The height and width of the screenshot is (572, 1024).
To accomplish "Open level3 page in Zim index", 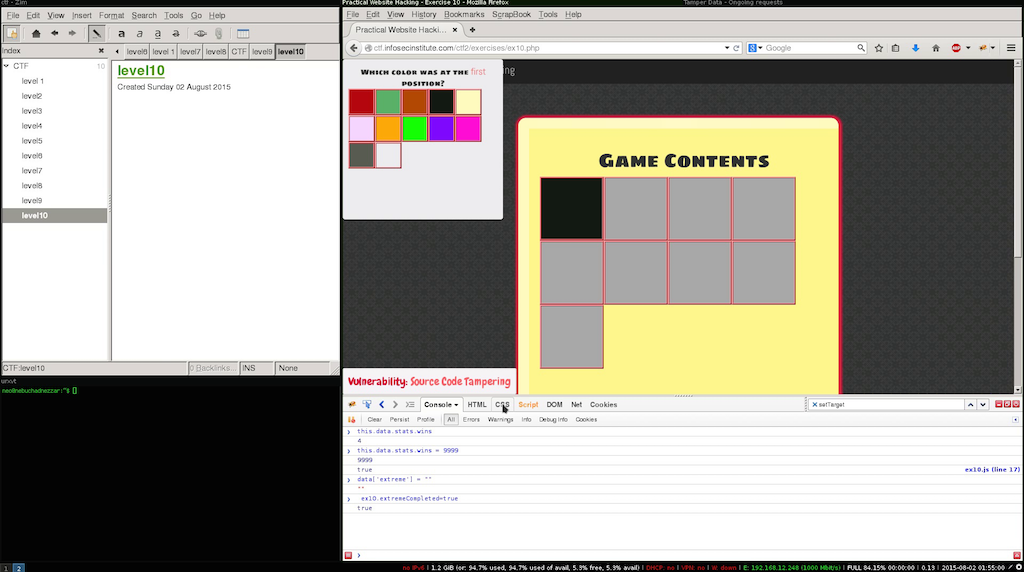I will (31, 111).
